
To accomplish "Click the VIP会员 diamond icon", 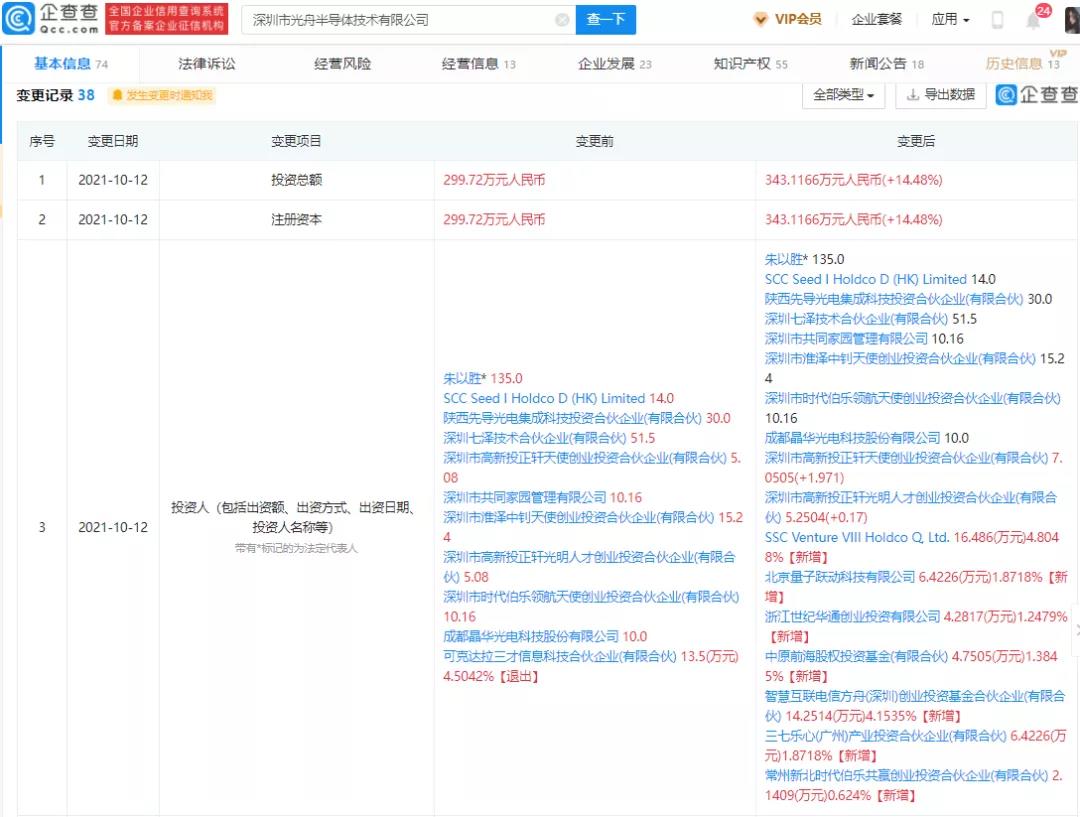I will (x=760, y=19).
